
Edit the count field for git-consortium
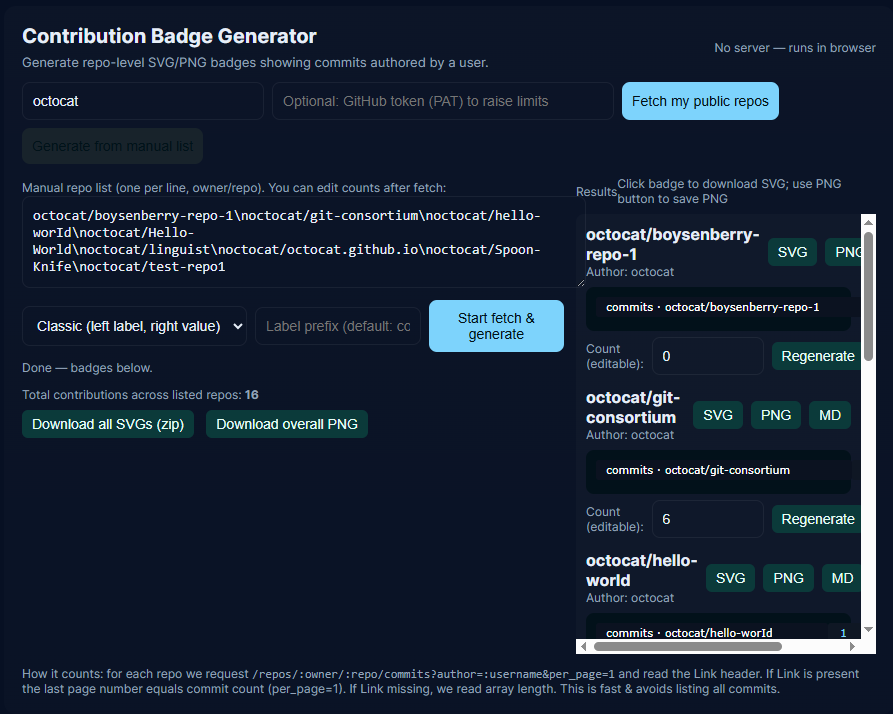(x=707, y=518)
